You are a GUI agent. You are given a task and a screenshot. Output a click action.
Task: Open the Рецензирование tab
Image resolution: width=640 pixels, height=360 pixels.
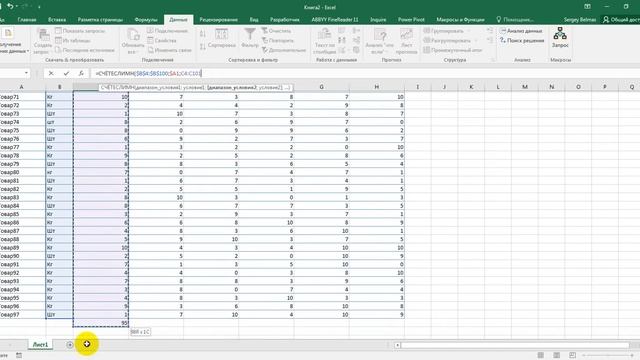(x=218, y=20)
